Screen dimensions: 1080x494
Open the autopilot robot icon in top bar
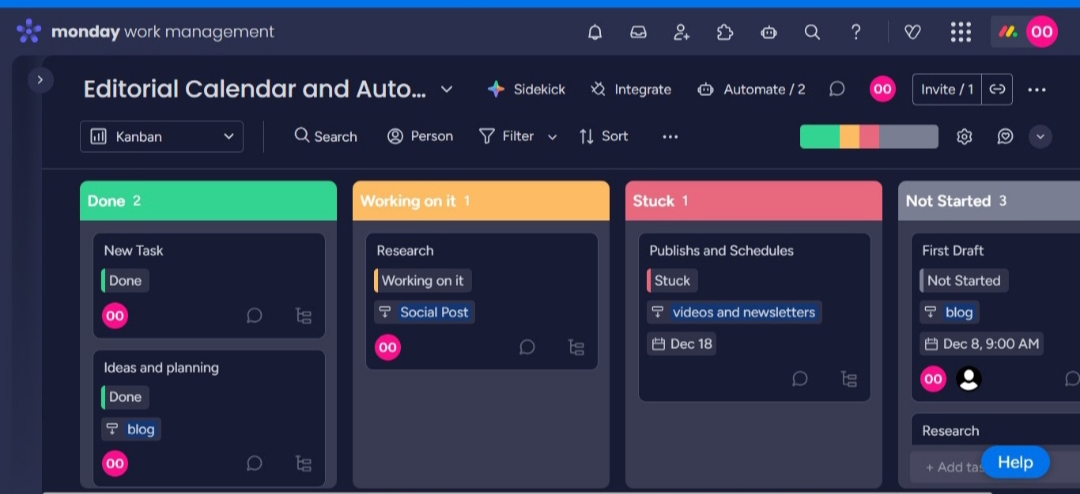(x=769, y=32)
